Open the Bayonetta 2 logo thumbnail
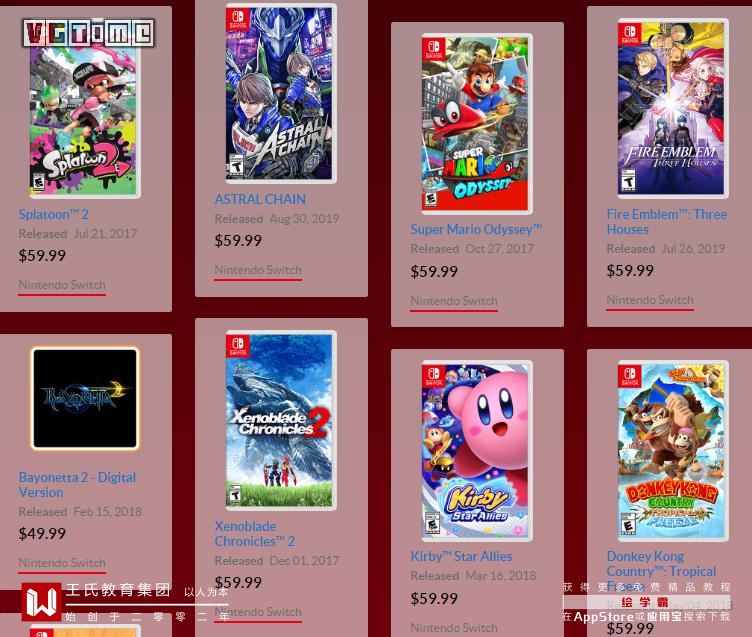 (85, 399)
